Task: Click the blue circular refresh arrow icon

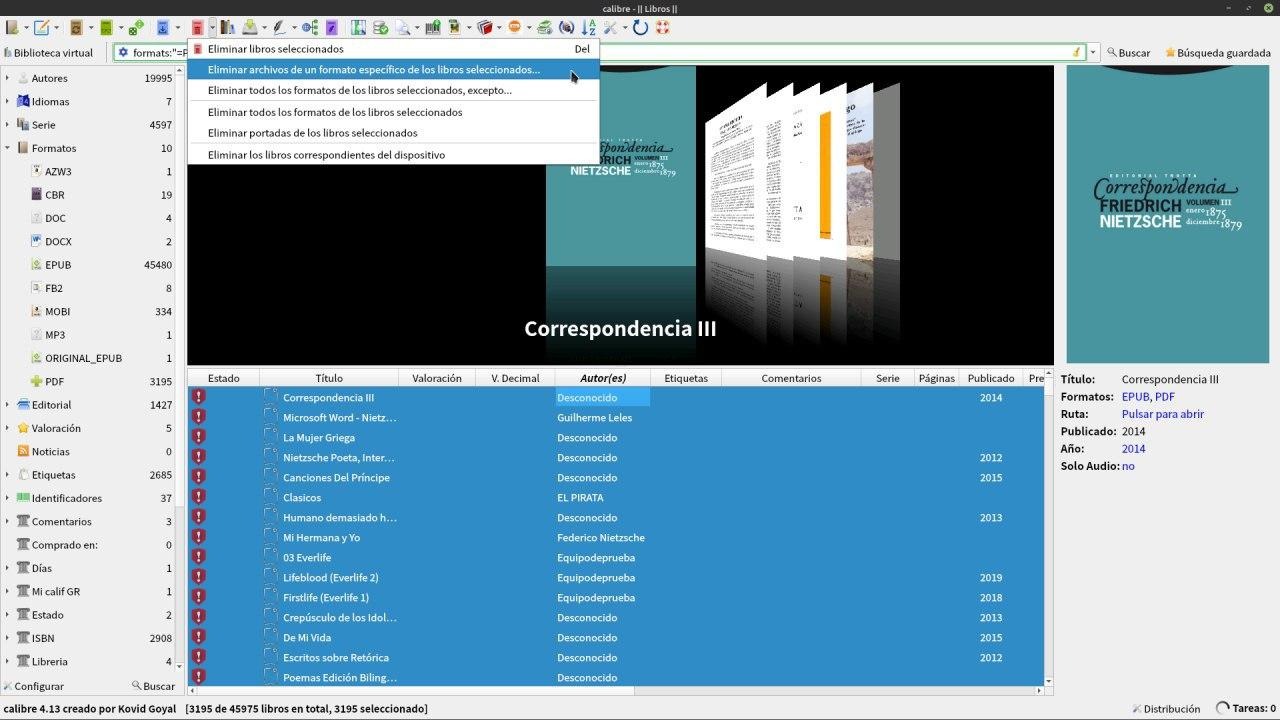Action: pos(640,28)
